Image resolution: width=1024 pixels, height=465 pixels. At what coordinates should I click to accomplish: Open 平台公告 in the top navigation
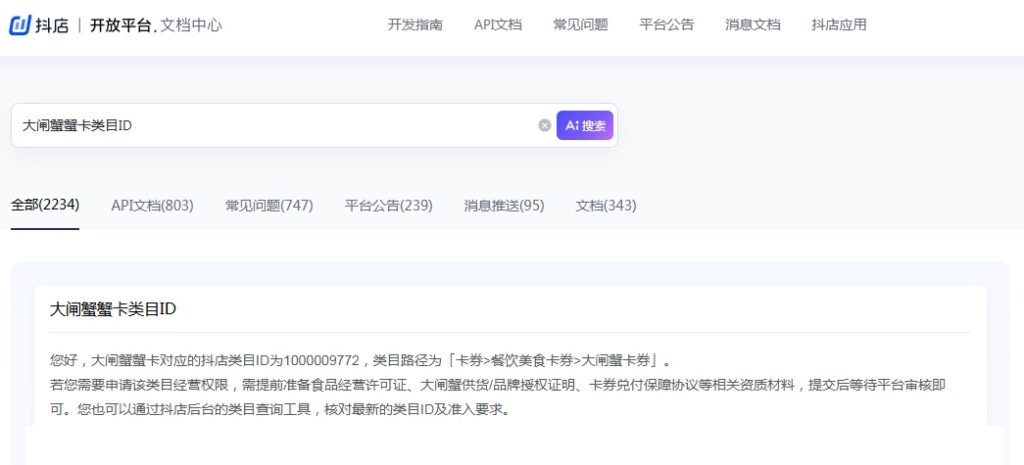pos(666,25)
